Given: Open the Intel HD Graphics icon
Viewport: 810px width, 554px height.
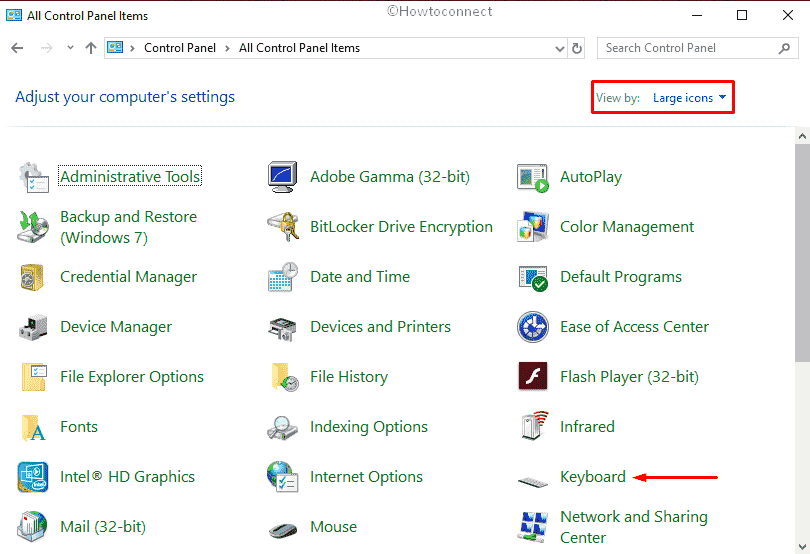Looking at the screenshot, I should pyautogui.click(x=33, y=476).
